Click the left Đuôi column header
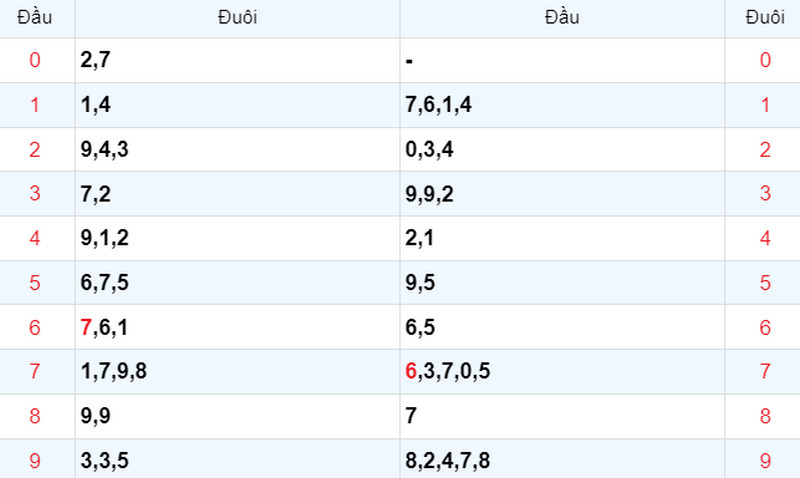Screen dimensions: 800x478 point(237,17)
